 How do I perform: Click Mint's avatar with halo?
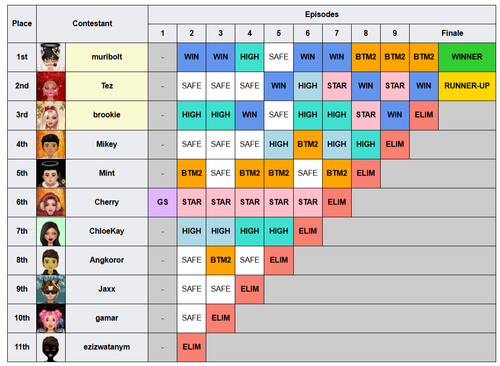pyautogui.click(x=51, y=173)
